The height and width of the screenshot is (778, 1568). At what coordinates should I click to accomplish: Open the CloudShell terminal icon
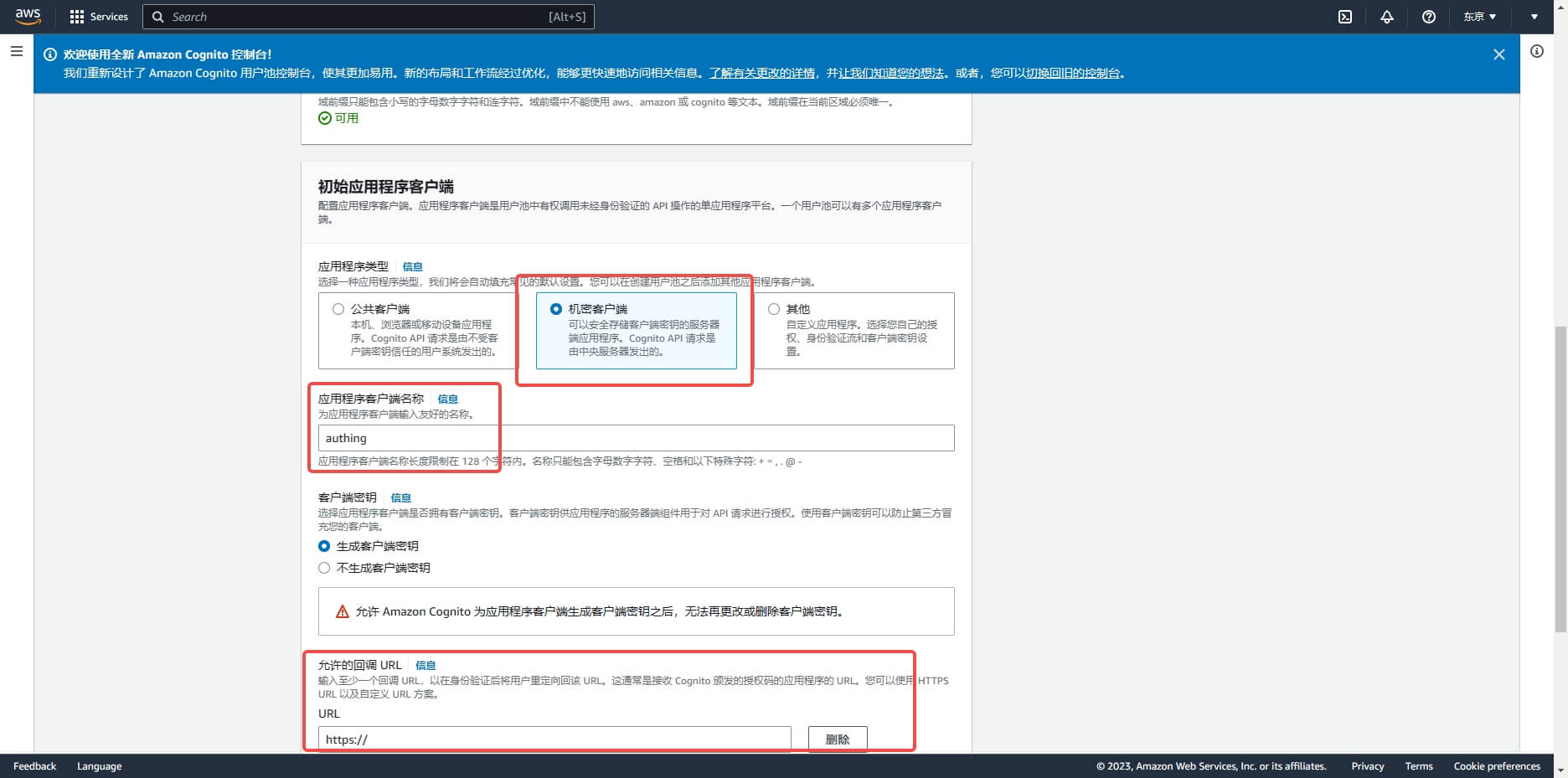(1345, 17)
